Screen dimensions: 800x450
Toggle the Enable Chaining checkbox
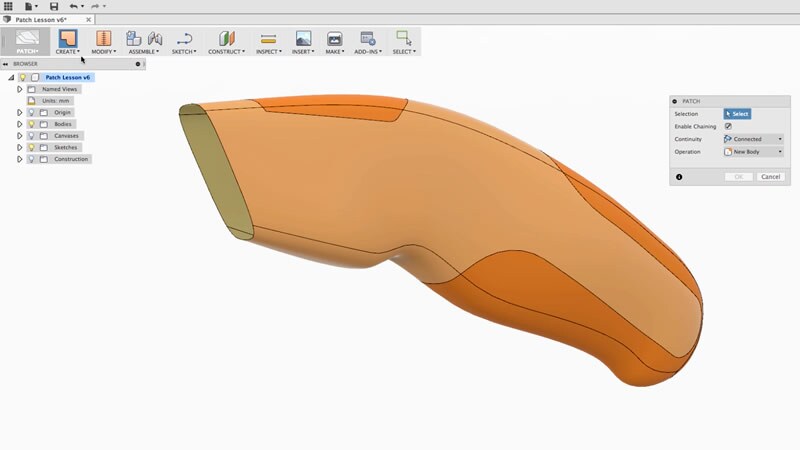click(x=728, y=126)
